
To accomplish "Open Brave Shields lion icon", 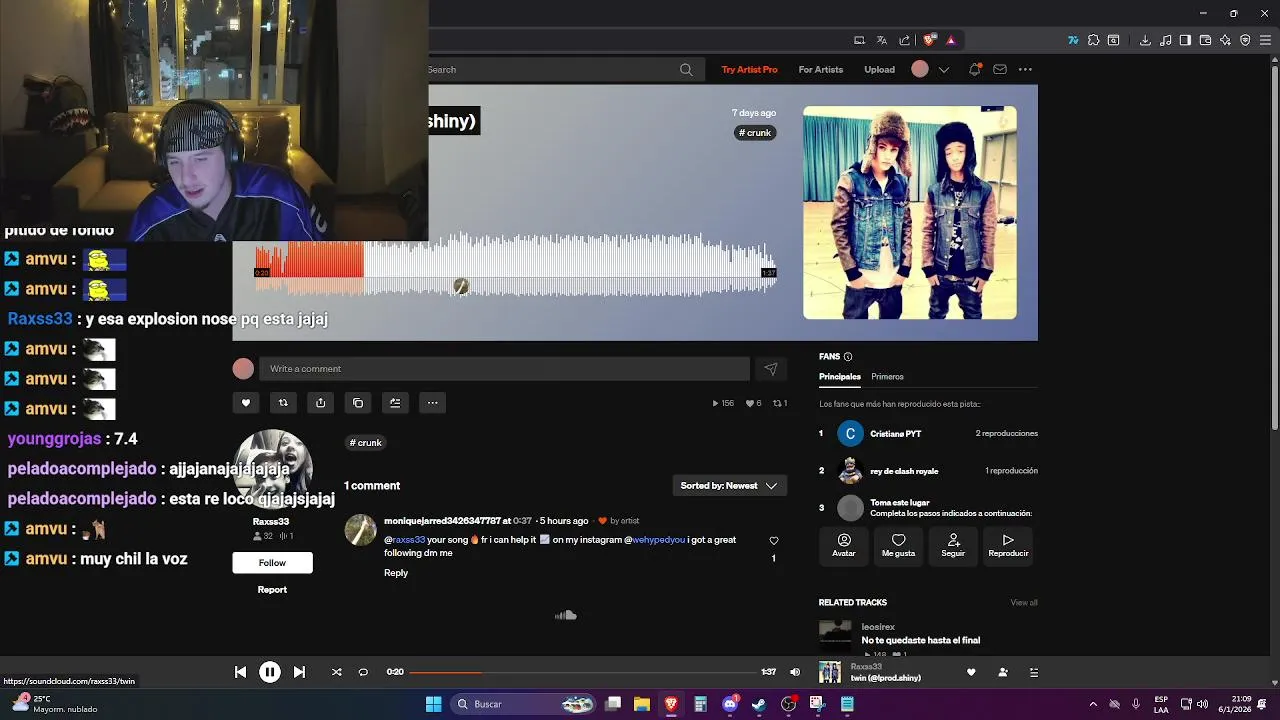I will [x=929, y=40].
